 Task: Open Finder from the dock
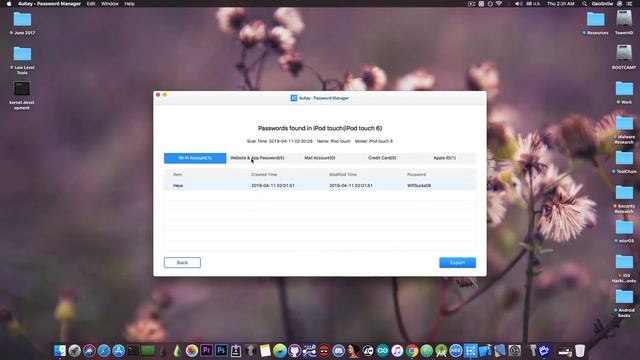[x=60, y=350]
